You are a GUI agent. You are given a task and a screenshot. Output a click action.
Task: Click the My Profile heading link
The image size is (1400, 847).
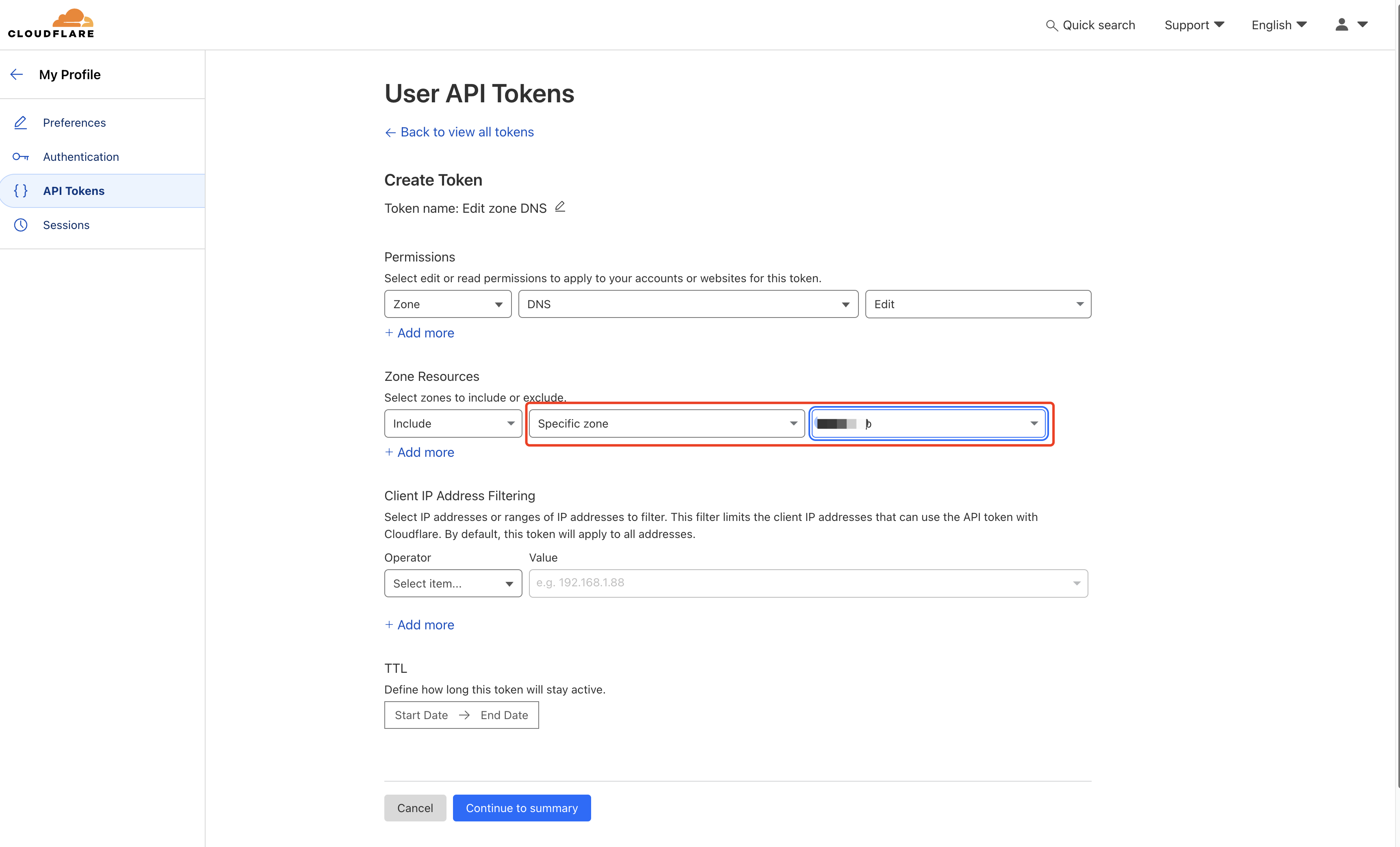(x=70, y=74)
